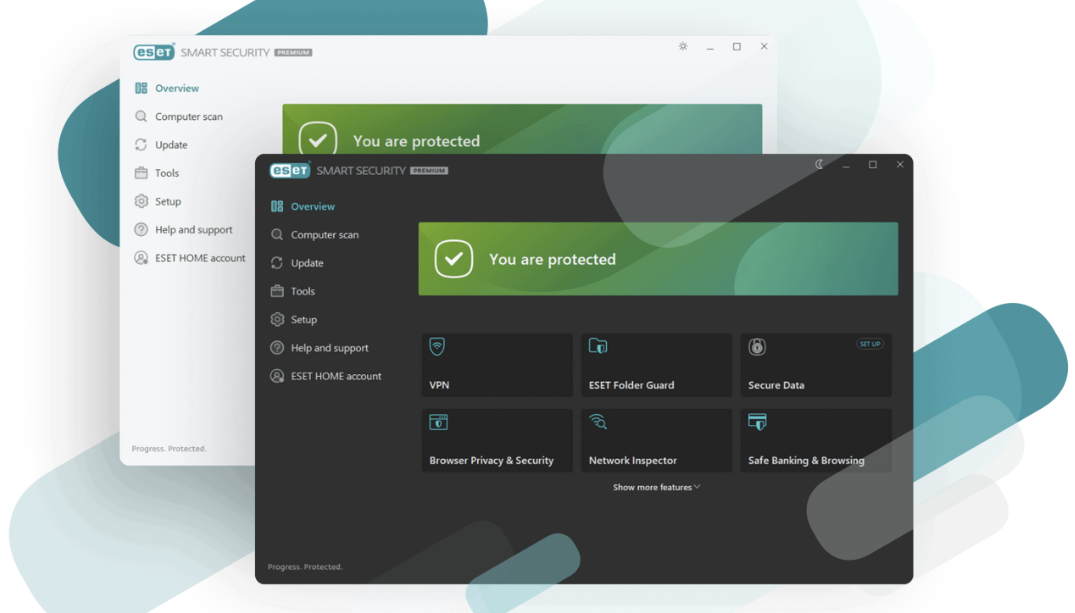Viewport: 1075px width, 613px height.
Task: Close the light ESET window
Action: (x=764, y=47)
